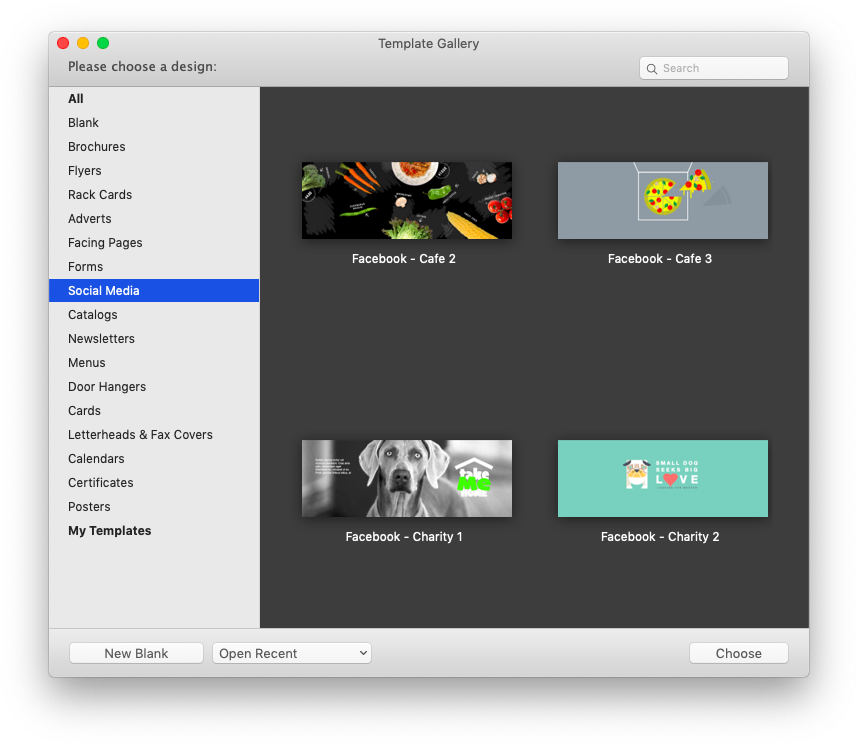Open the Flyers category
The width and height of the screenshot is (857, 744).
(x=85, y=171)
